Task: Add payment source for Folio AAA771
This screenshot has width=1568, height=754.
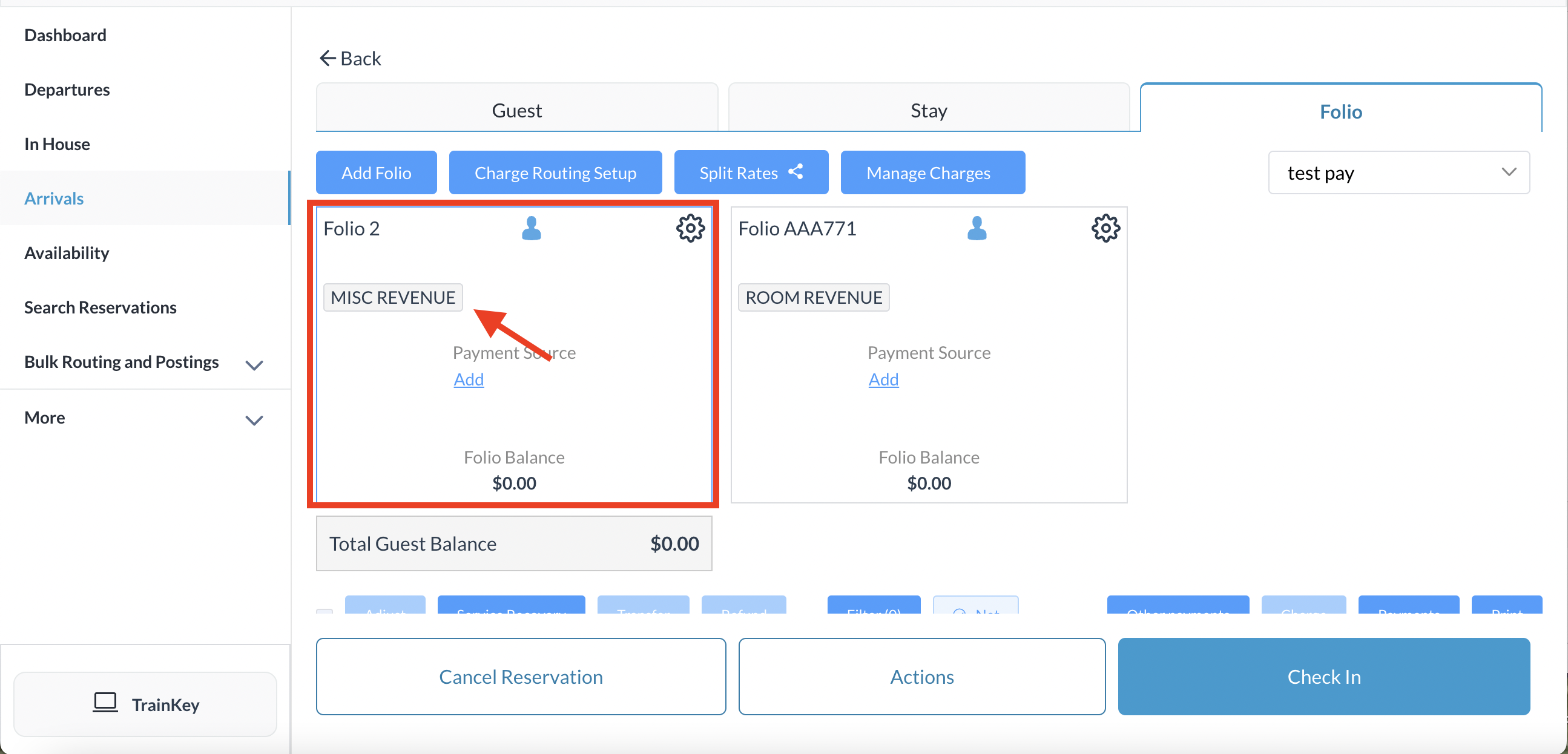Action: coord(883,379)
